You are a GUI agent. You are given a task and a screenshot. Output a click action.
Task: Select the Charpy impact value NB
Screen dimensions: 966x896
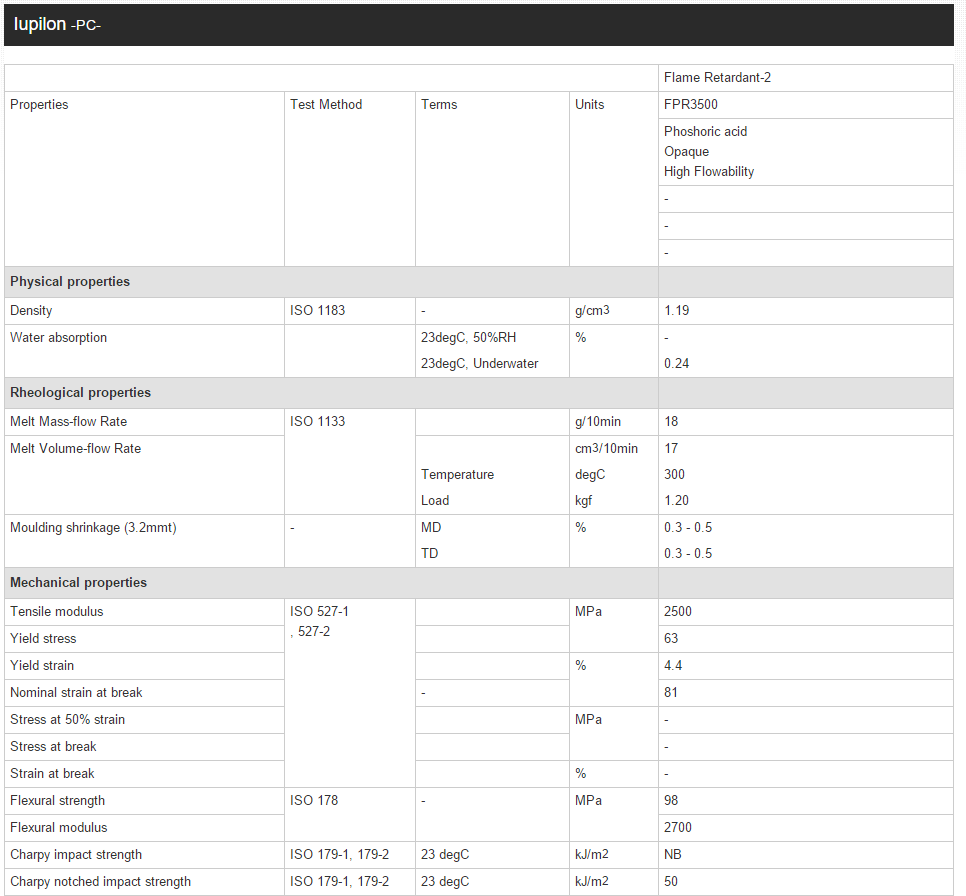pos(673,855)
